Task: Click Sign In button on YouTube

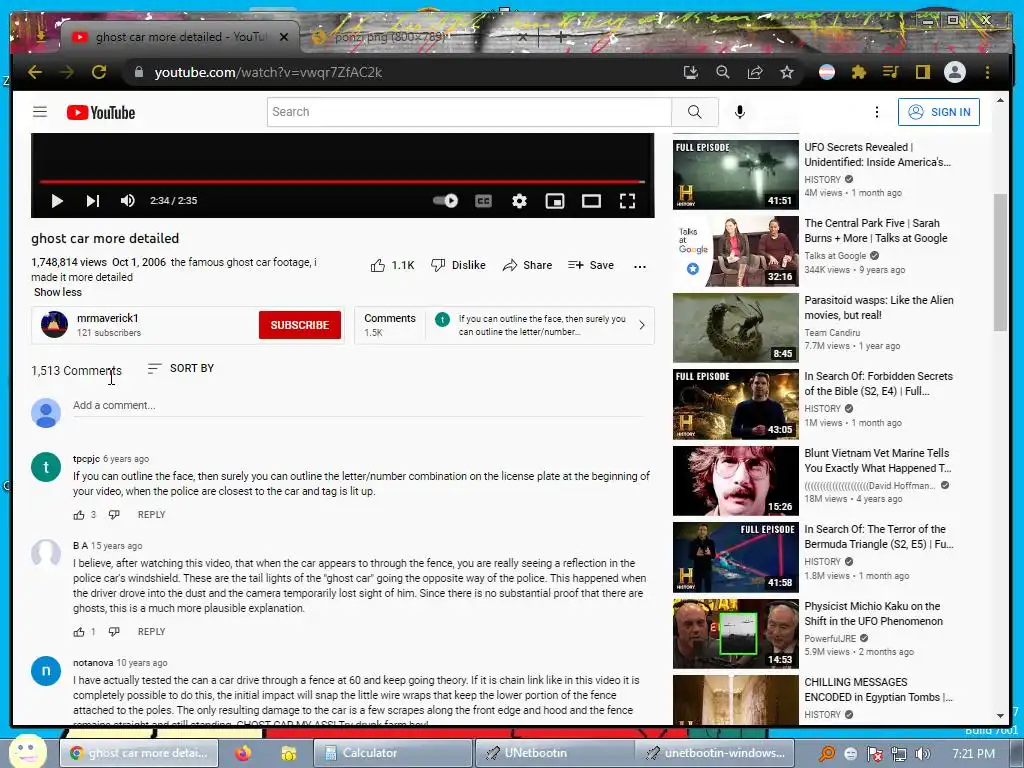Action: click(939, 112)
